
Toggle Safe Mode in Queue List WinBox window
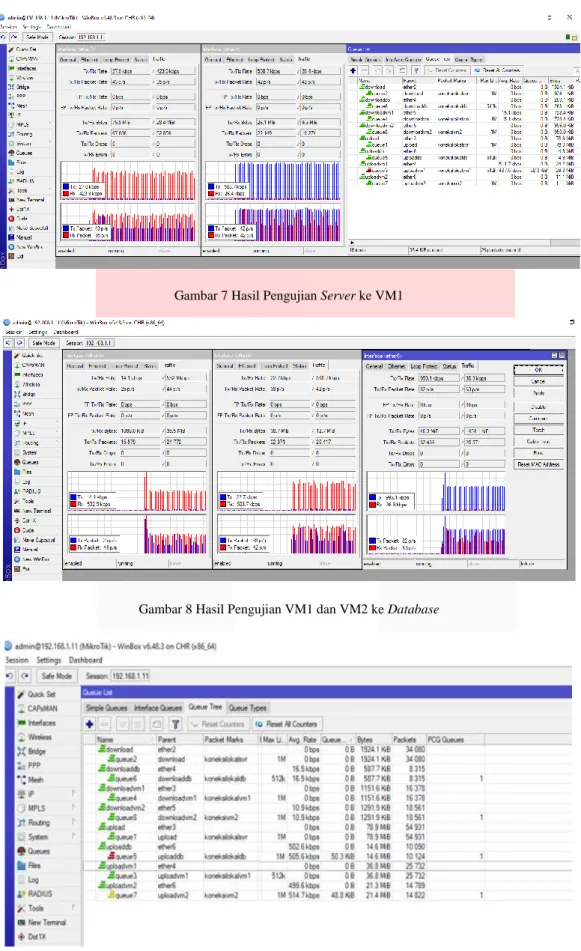point(56,676)
